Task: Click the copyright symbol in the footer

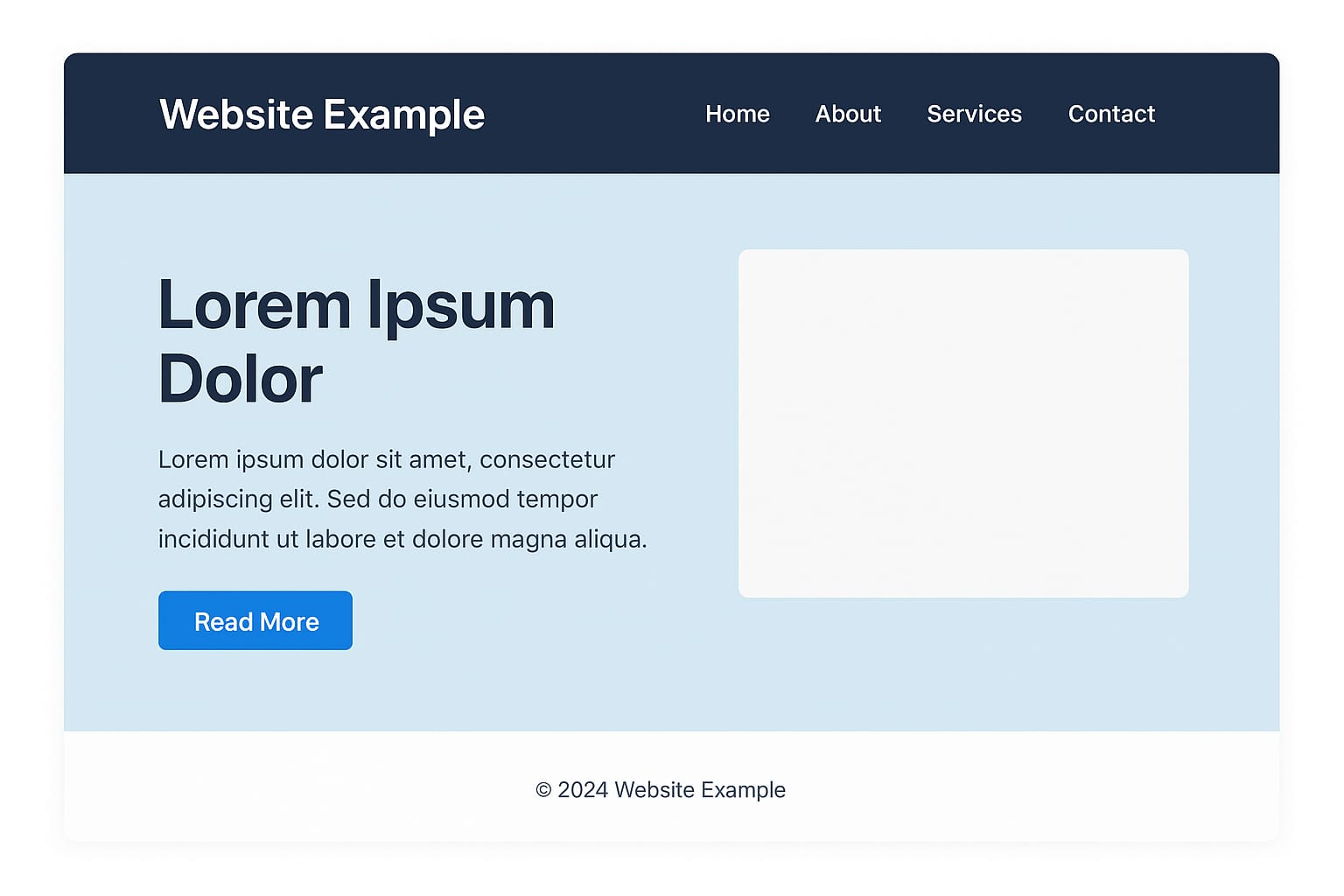Action: (x=543, y=790)
